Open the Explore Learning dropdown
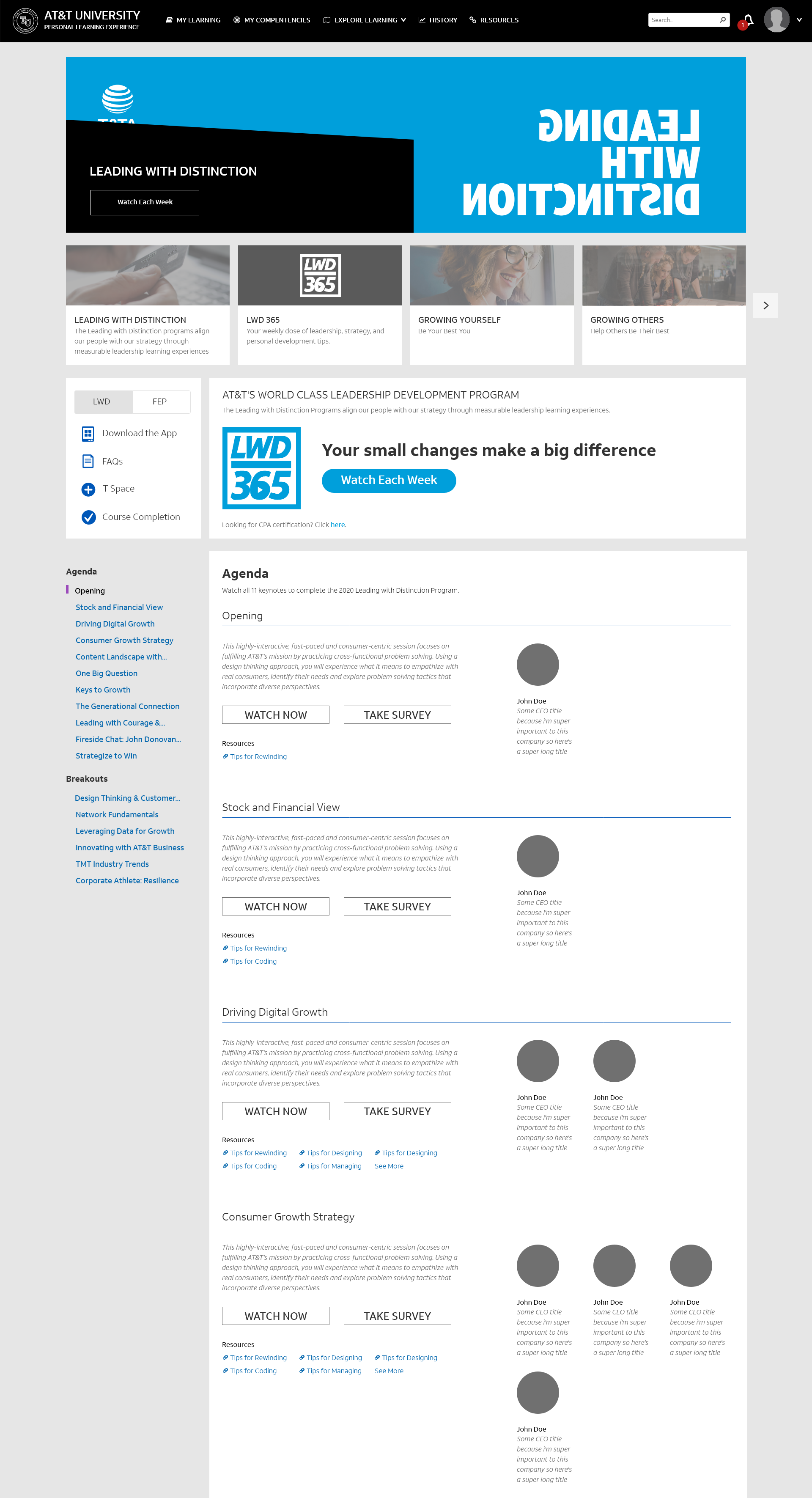 365,20
